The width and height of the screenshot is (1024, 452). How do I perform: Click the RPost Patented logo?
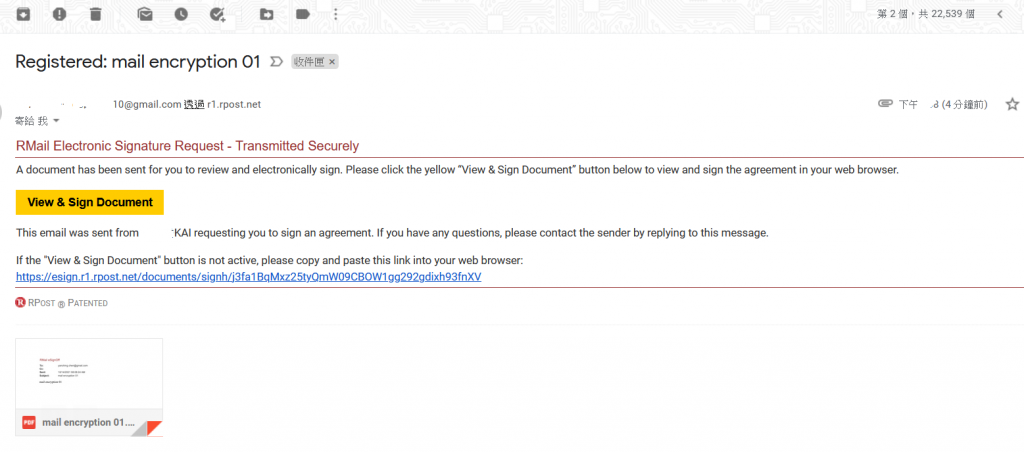point(62,302)
